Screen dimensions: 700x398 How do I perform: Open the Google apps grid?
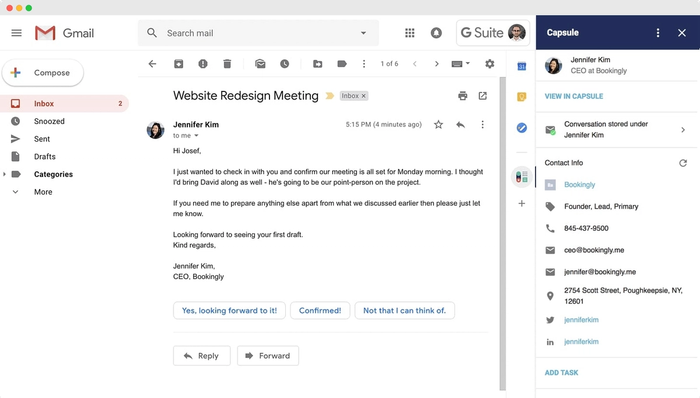(409, 33)
